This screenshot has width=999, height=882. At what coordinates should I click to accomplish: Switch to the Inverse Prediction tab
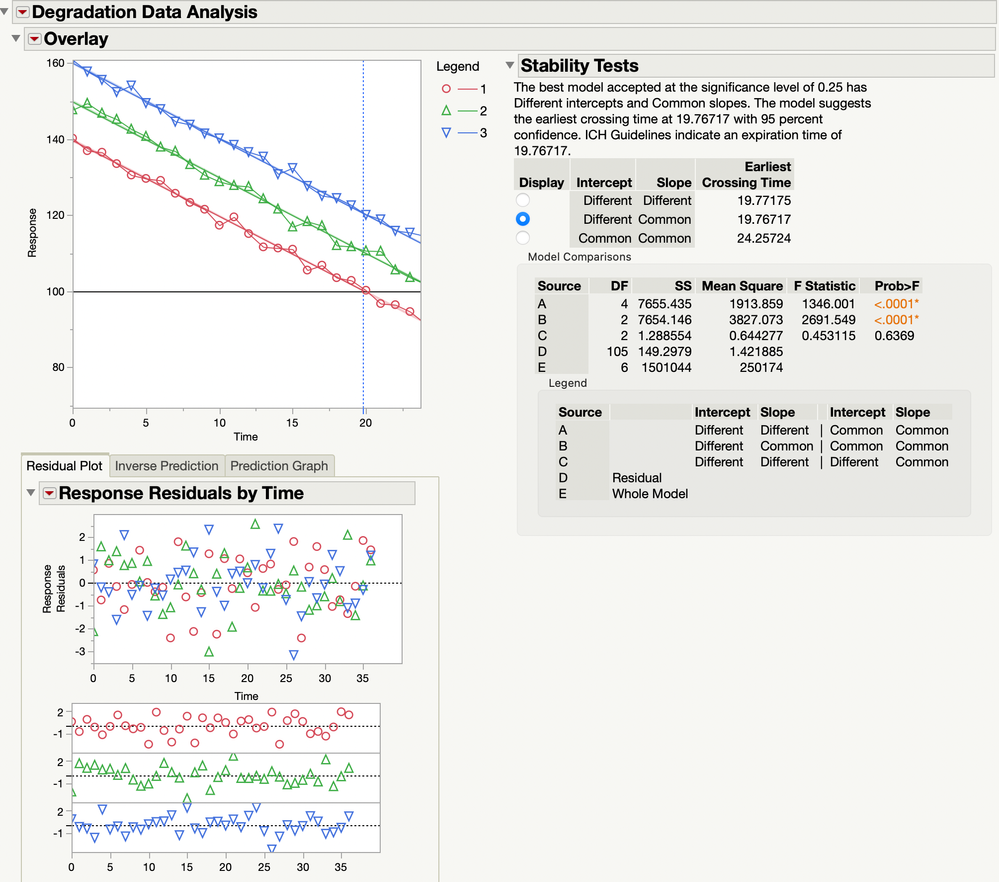pos(166,465)
